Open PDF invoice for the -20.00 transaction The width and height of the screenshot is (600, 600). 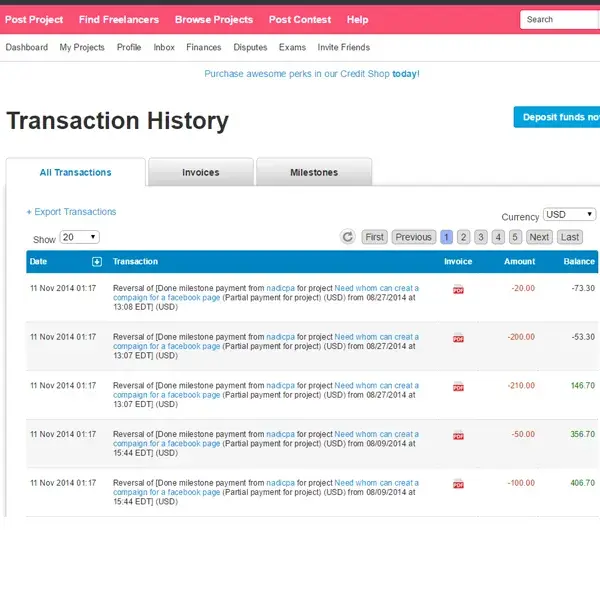[459, 290]
